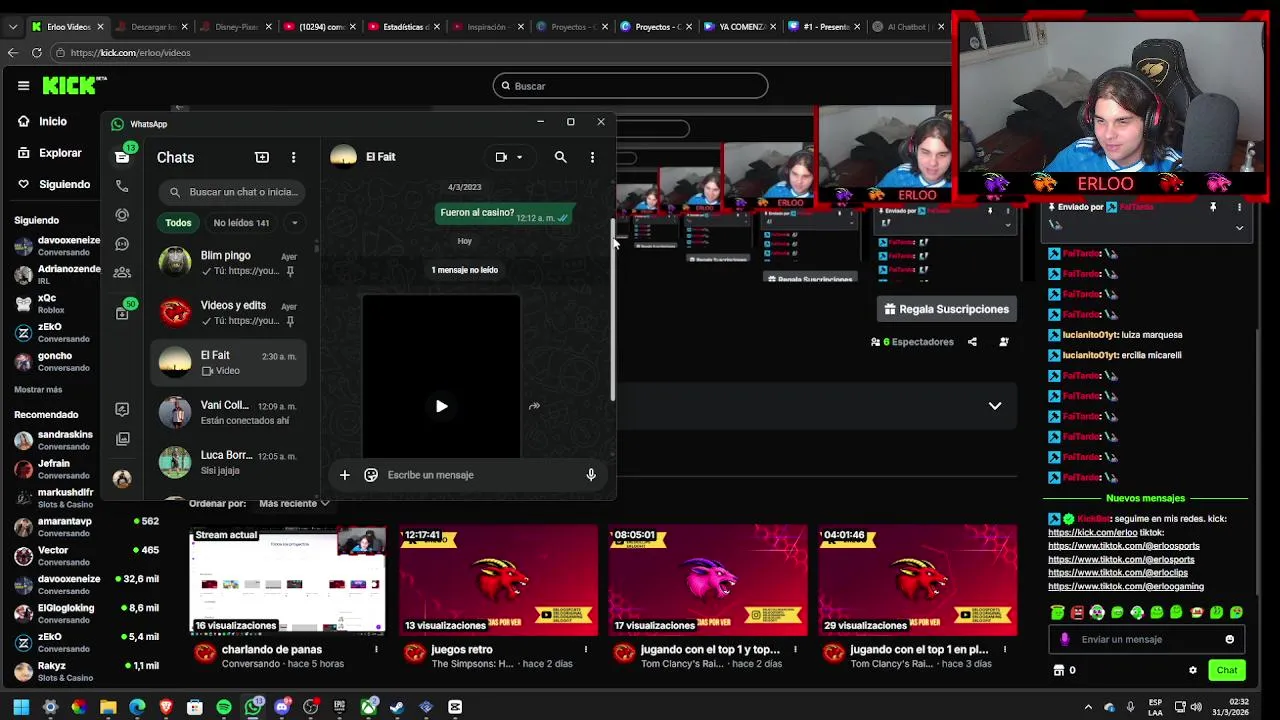Forward the video message

point(534,406)
